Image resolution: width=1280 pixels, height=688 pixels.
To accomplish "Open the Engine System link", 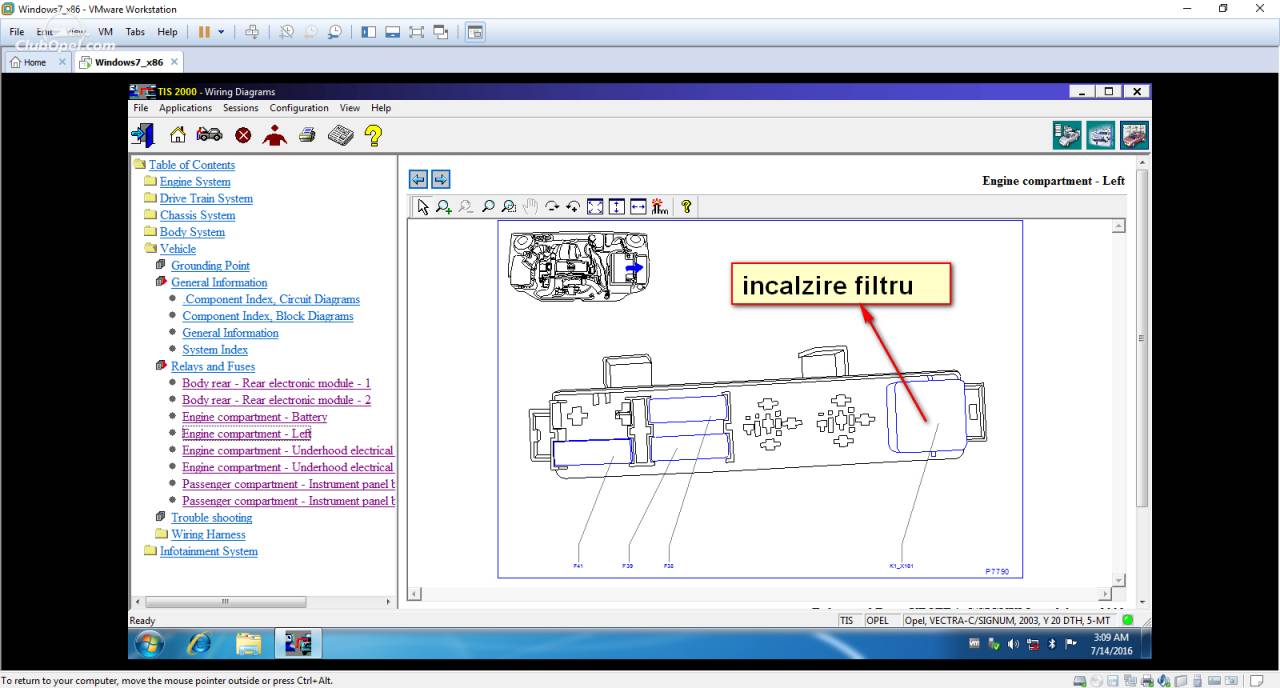I will click(195, 181).
